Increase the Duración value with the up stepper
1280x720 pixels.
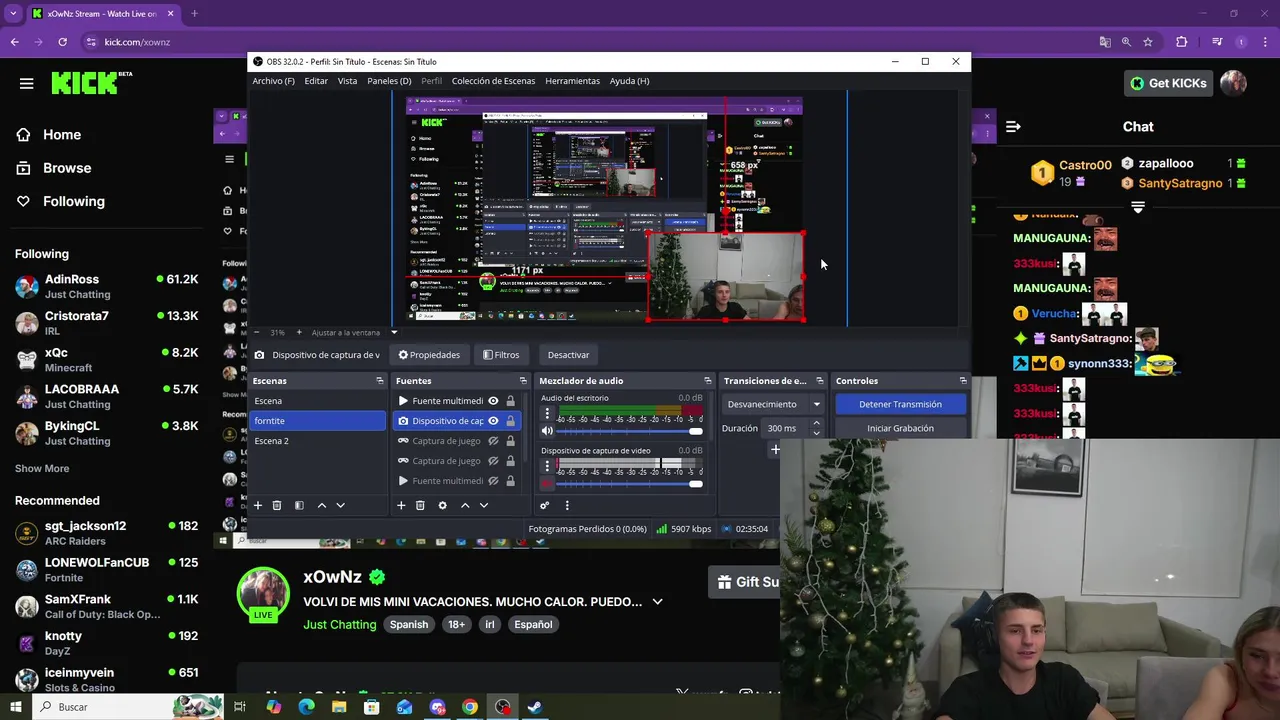coord(816,424)
